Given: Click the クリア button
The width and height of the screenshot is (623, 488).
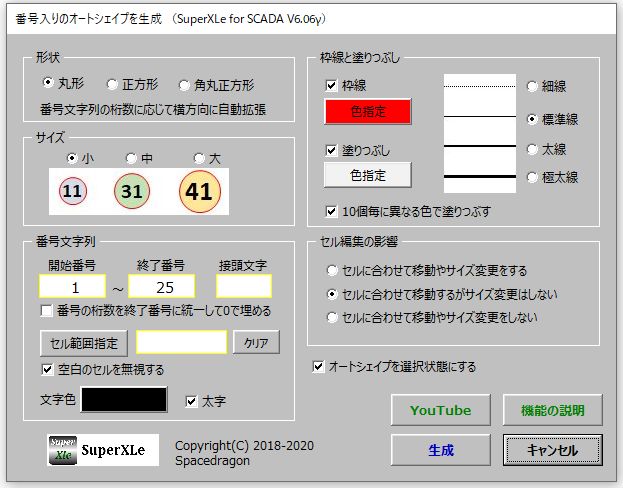Looking at the screenshot, I should coord(256,342).
